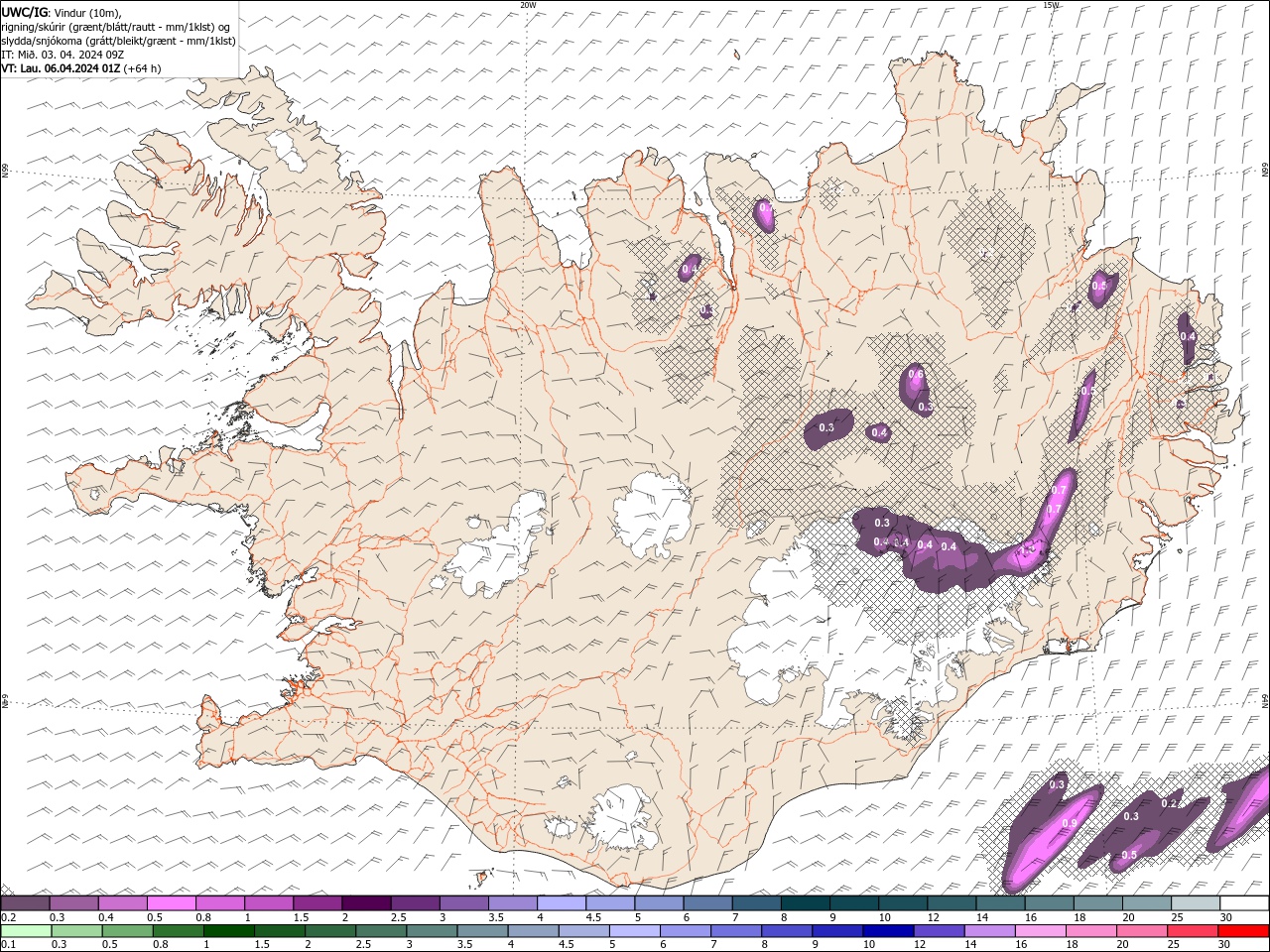Click the dark blue rain swatch at 10

pyautogui.click(x=888, y=931)
